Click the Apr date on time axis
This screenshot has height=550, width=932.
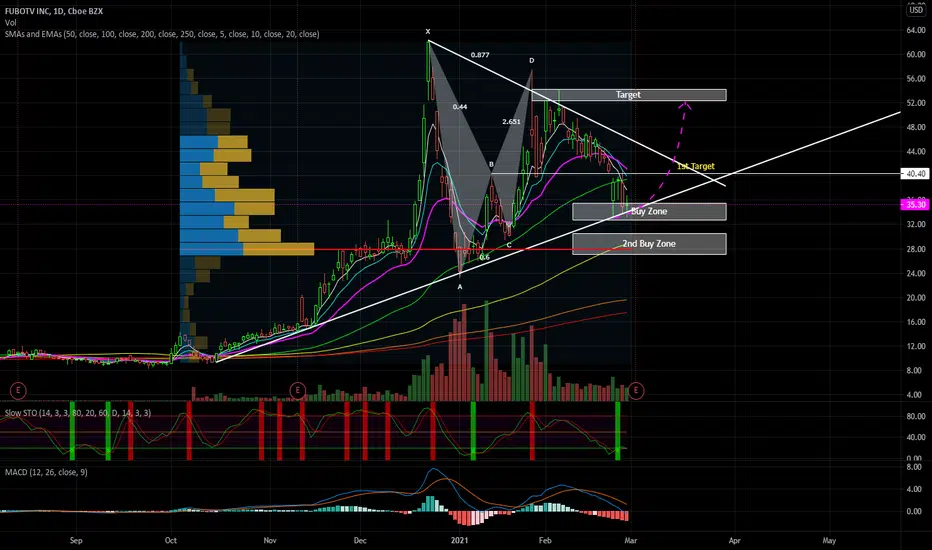(735, 540)
